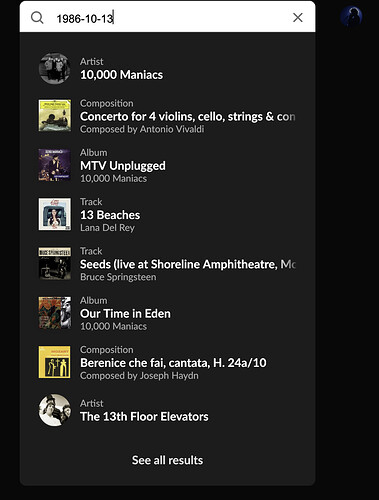Click the Berenice che fai yellow cover

[55, 362]
